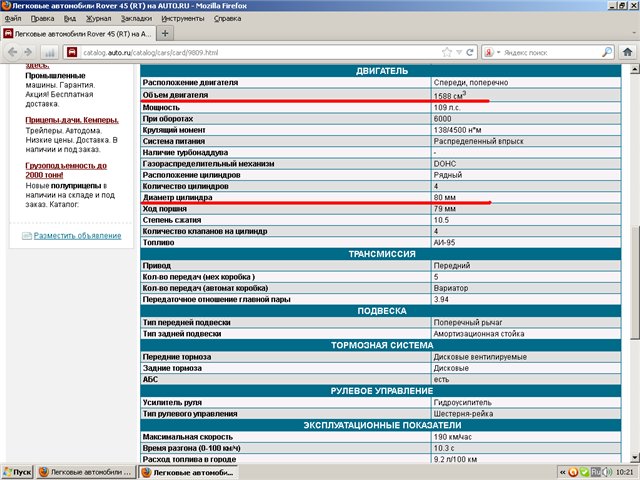
Task: Click the Вариатор value cell
Action: (x=526, y=288)
